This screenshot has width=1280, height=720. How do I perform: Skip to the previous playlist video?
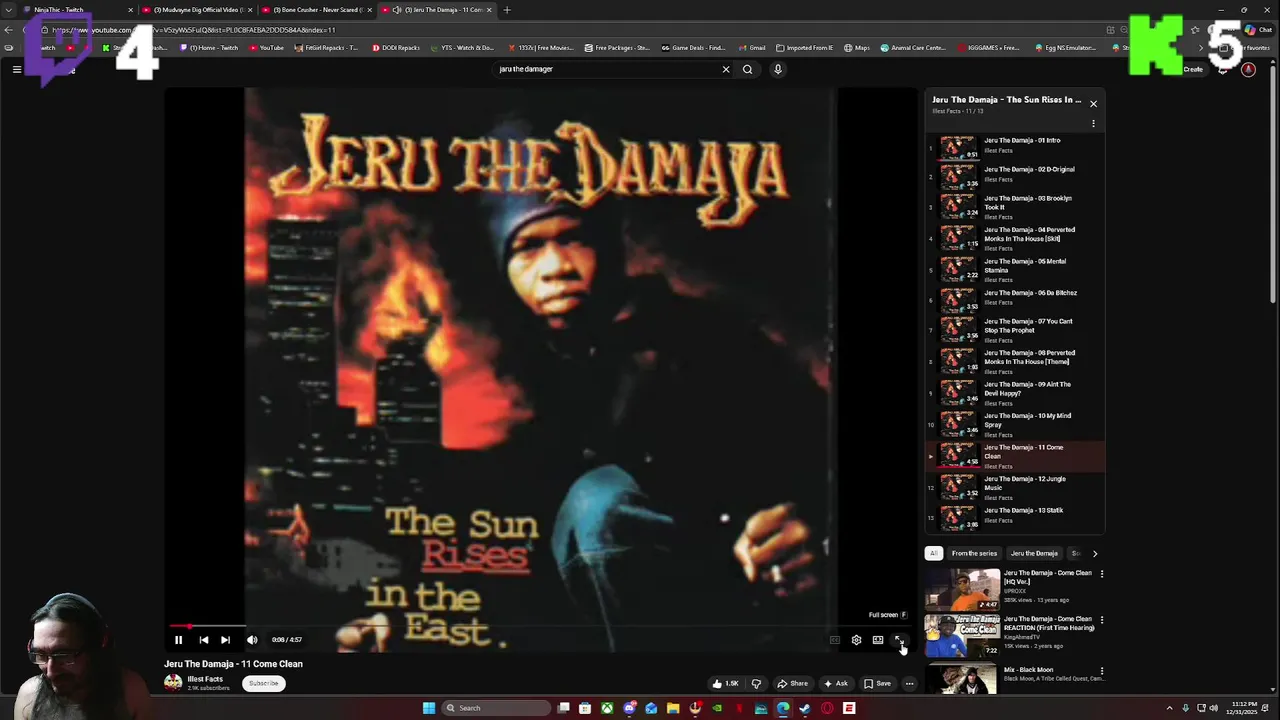click(x=204, y=640)
